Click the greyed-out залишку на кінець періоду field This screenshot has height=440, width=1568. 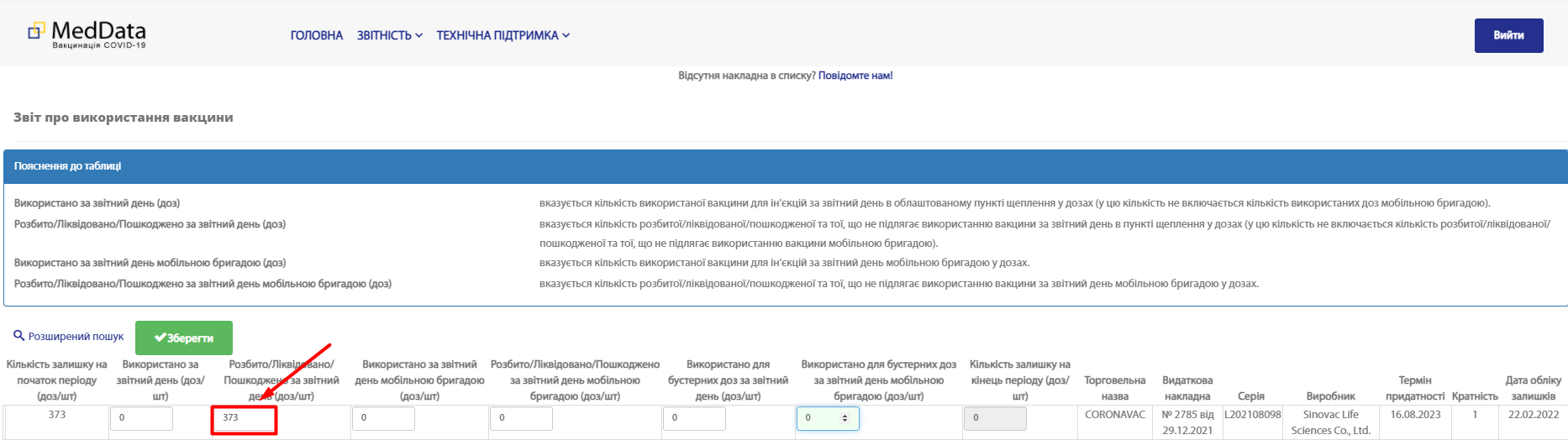(x=995, y=418)
